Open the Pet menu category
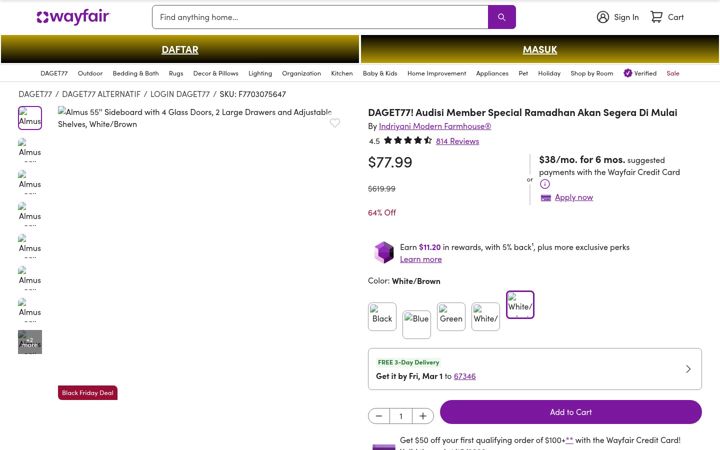The image size is (720, 450). click(x=523, y=73)
